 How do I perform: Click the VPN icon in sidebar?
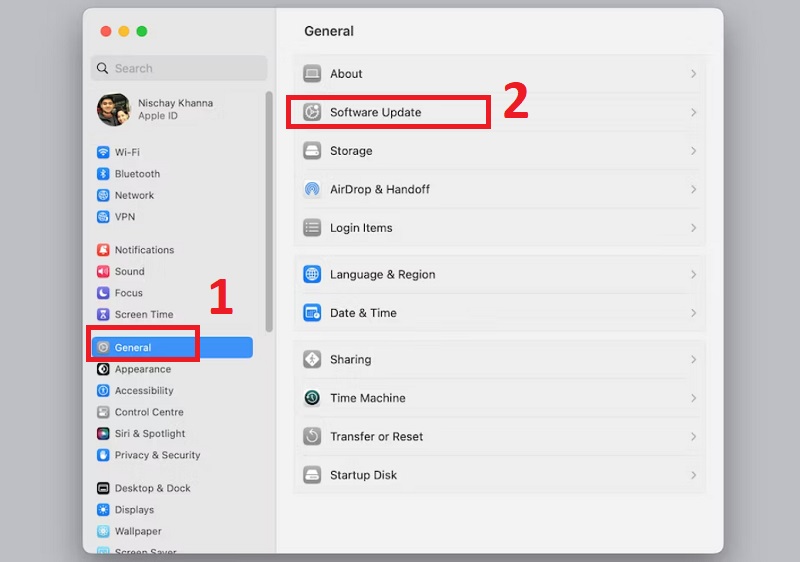pos(103,217)
